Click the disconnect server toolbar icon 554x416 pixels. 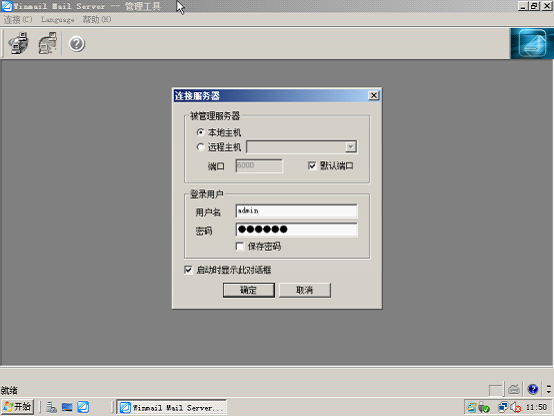click(47, 43)
